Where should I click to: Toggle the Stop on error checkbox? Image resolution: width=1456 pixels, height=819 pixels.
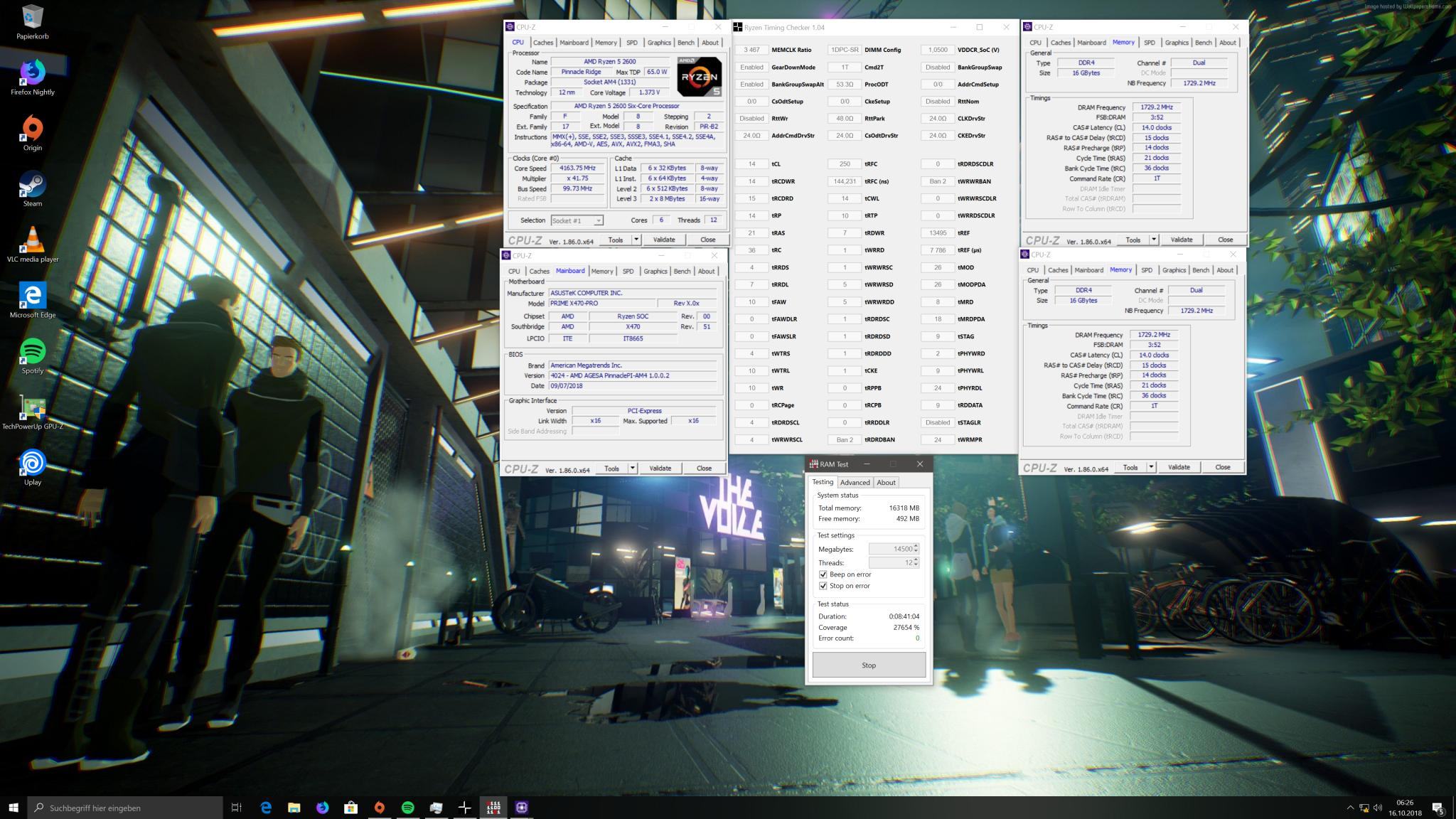[823, 586]
